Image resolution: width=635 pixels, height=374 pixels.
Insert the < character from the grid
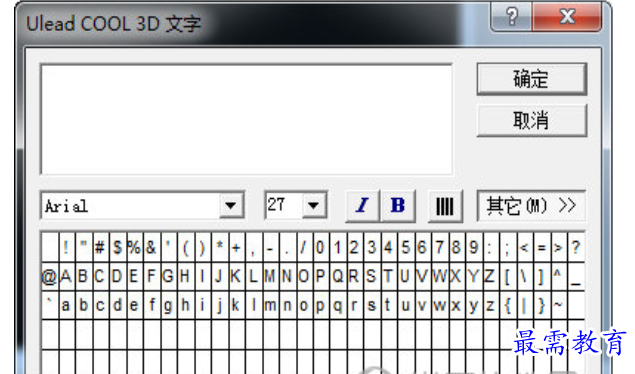pyautogui.click(x=524, y=247)
